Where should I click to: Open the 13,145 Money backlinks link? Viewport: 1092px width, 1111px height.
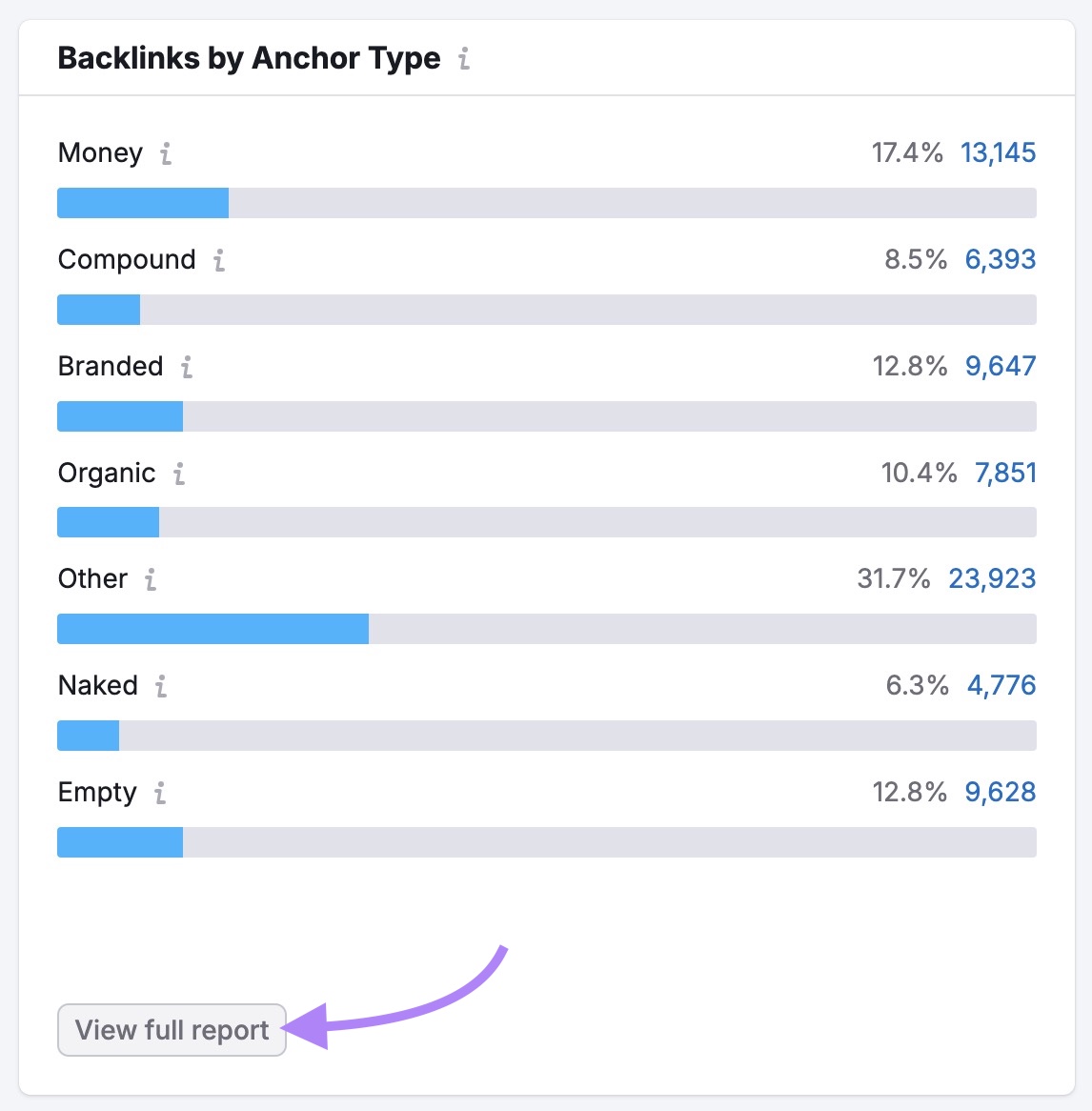[x=999, y=152]
